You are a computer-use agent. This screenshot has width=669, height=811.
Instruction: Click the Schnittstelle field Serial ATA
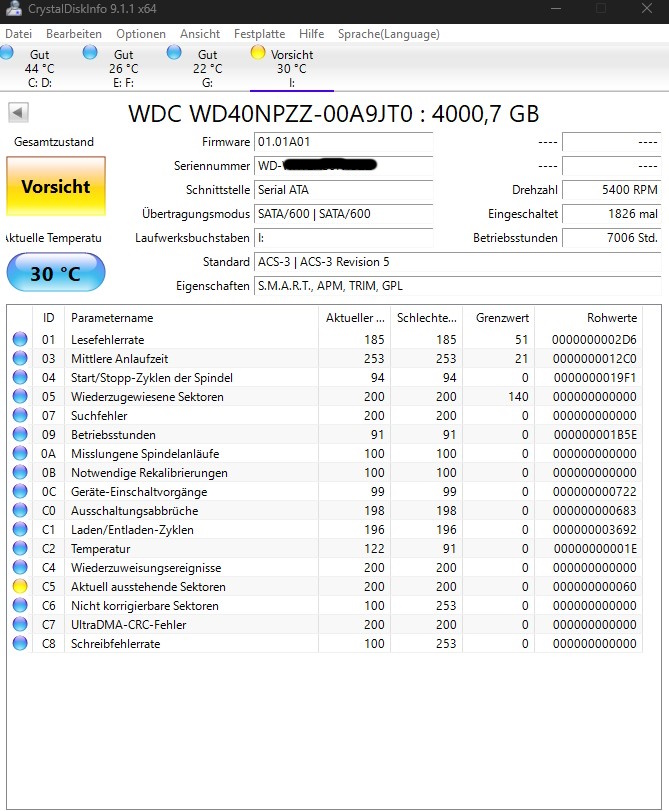(344, 190)
